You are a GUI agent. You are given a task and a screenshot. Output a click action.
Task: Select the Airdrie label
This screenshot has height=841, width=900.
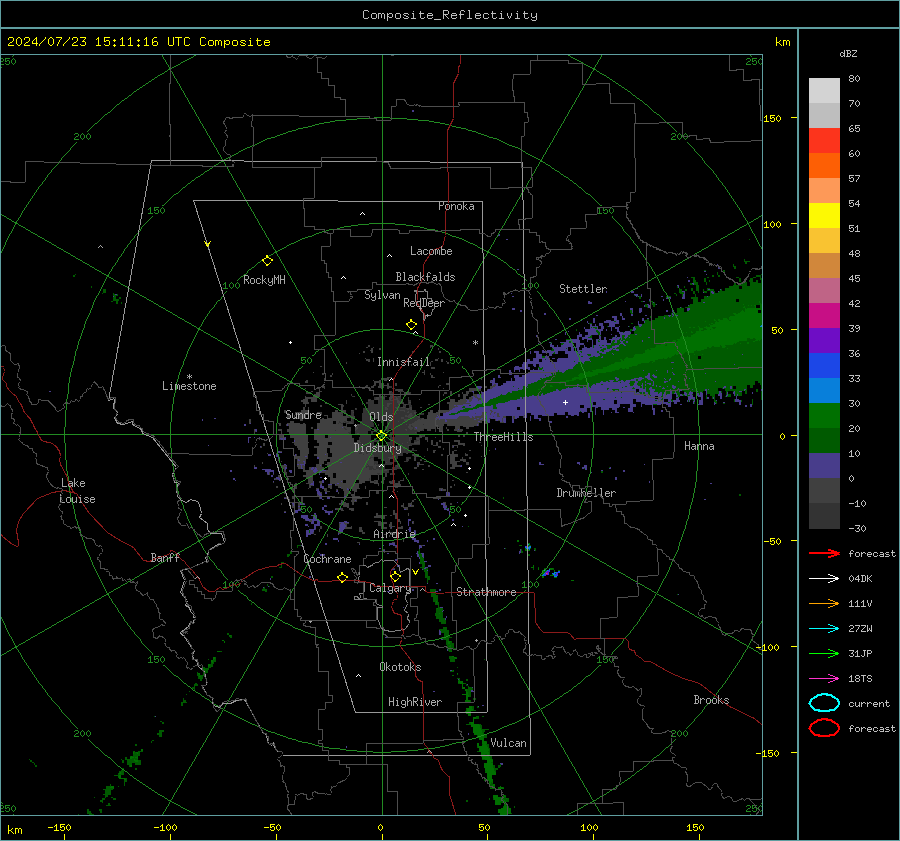click(394, 534)
